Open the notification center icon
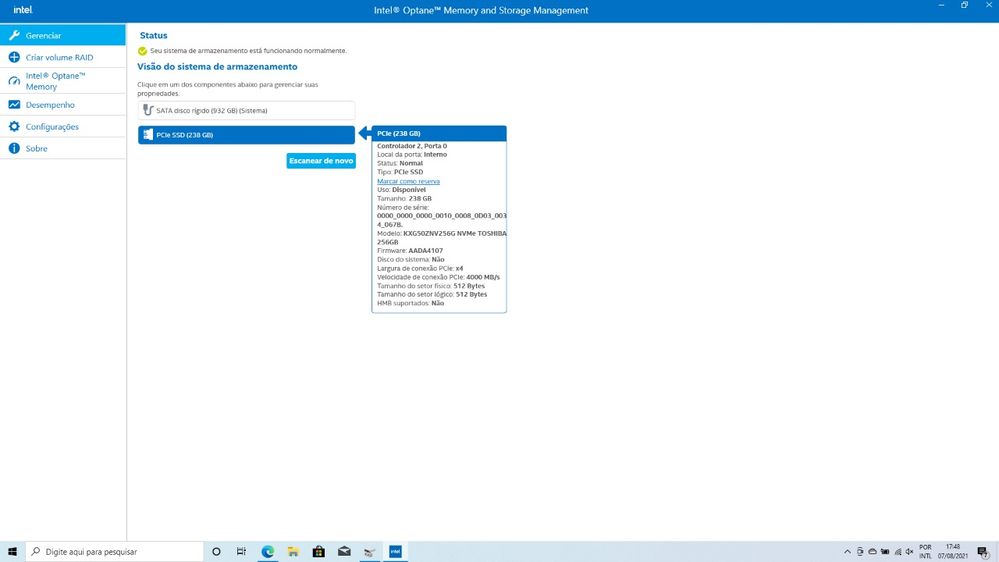The height and width of the screenshot is (562, 999). [983, 552]
